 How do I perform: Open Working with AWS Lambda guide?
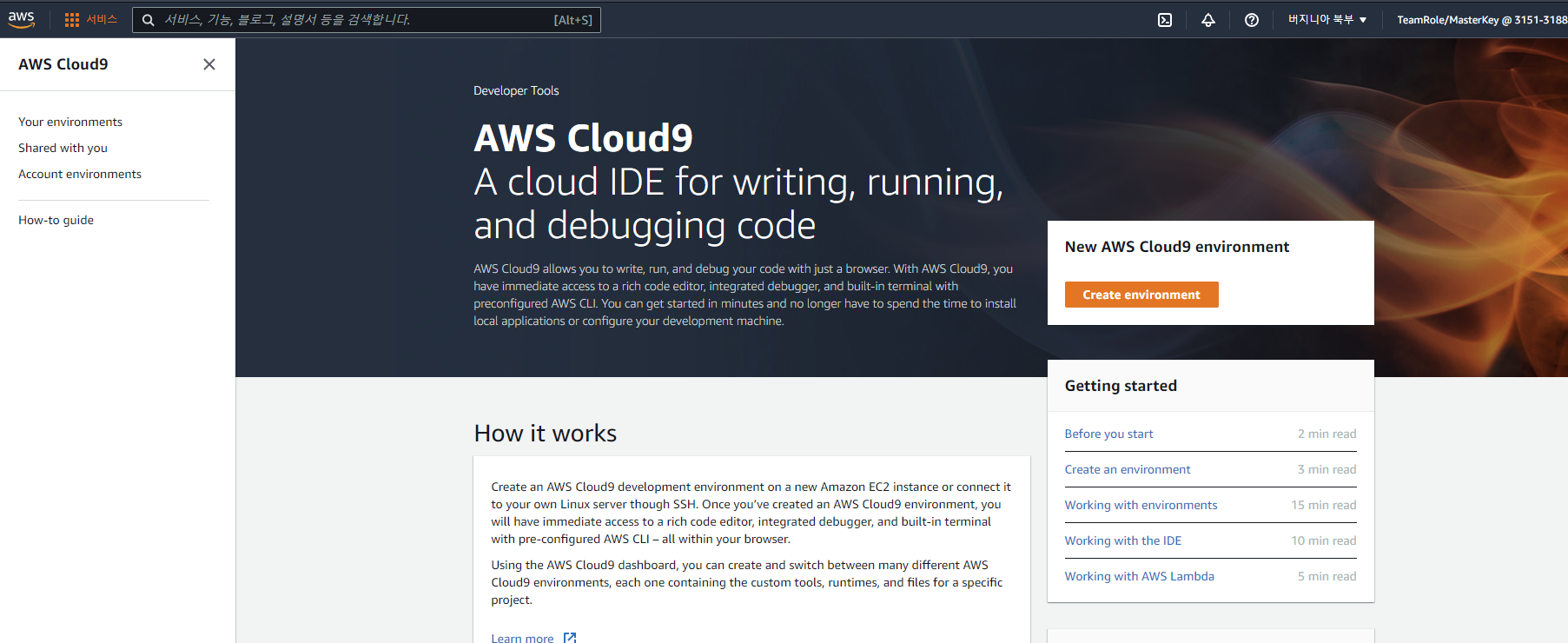click(1140, 576)
